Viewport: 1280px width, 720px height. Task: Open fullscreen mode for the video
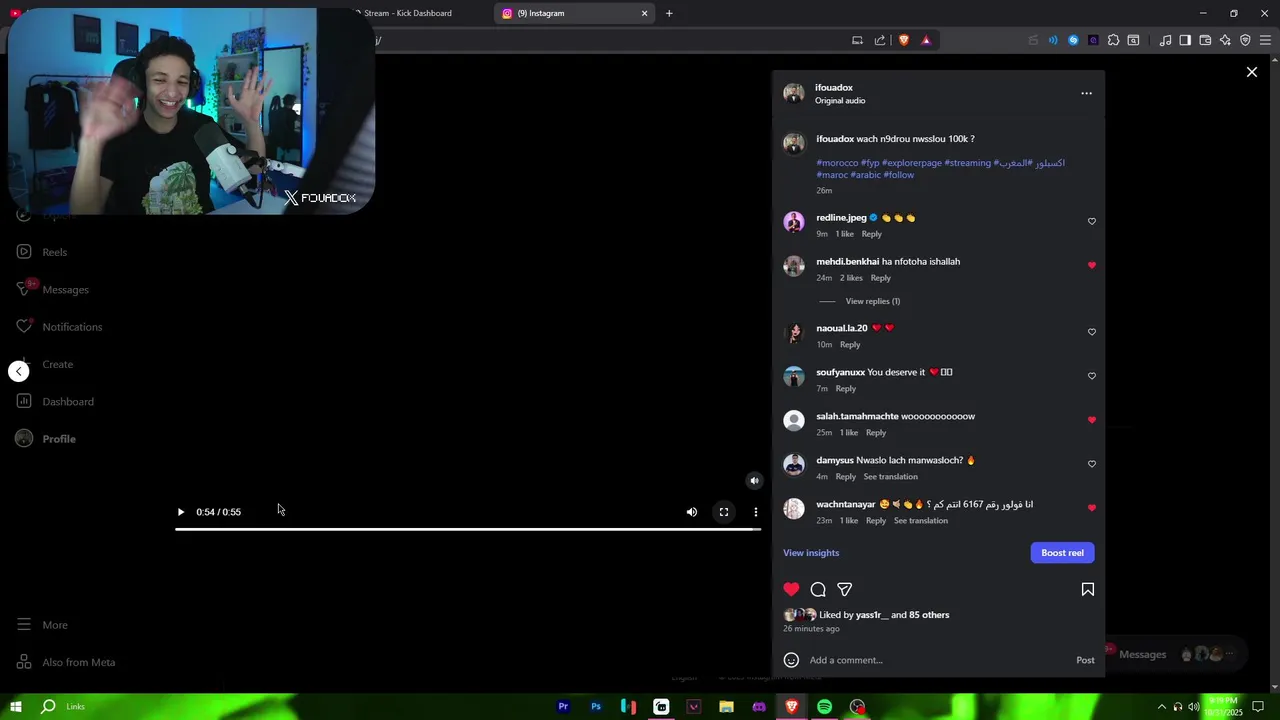click(x=724, y=512)
